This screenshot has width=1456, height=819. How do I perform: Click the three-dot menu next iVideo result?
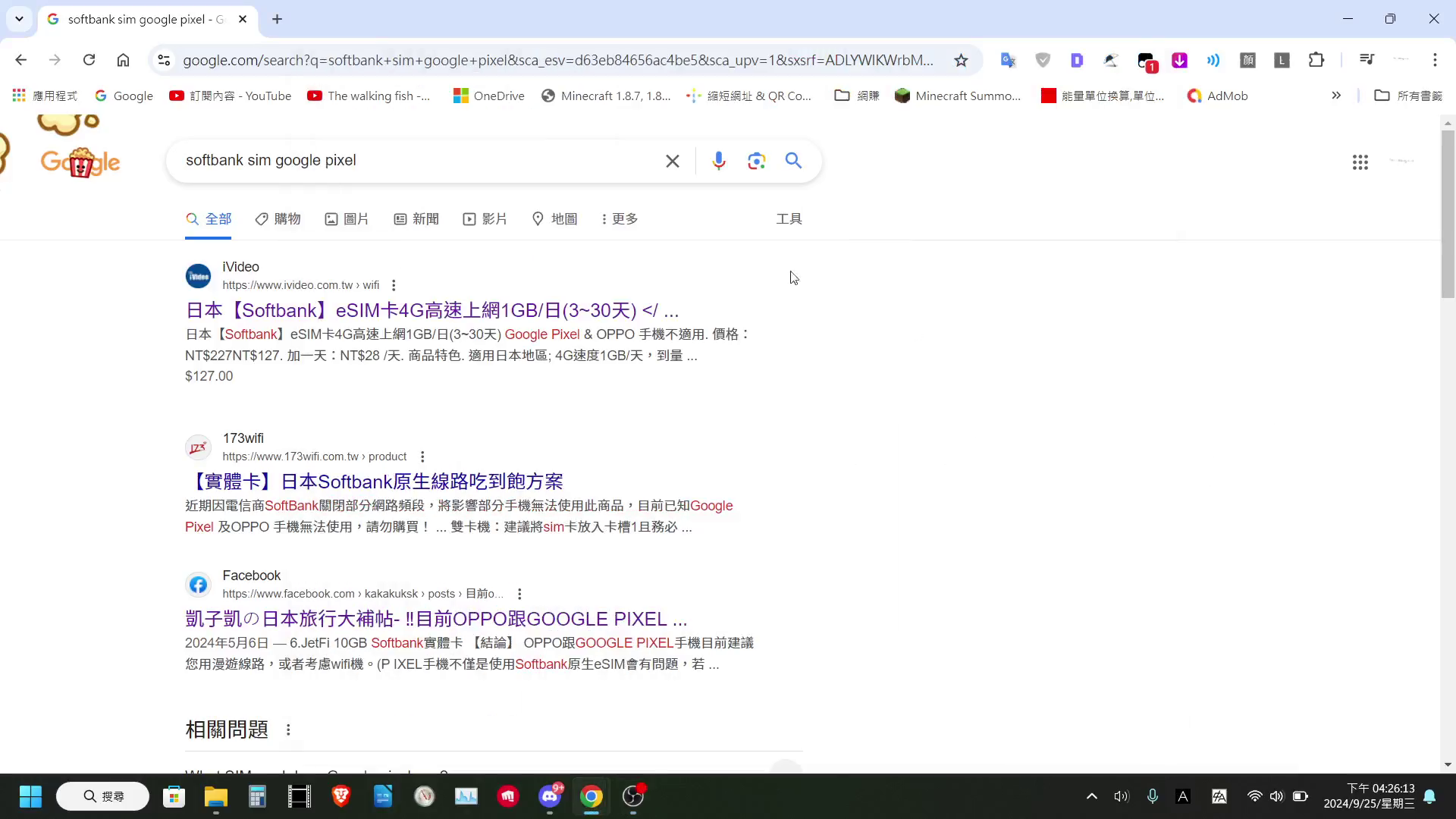click(395, 285)
